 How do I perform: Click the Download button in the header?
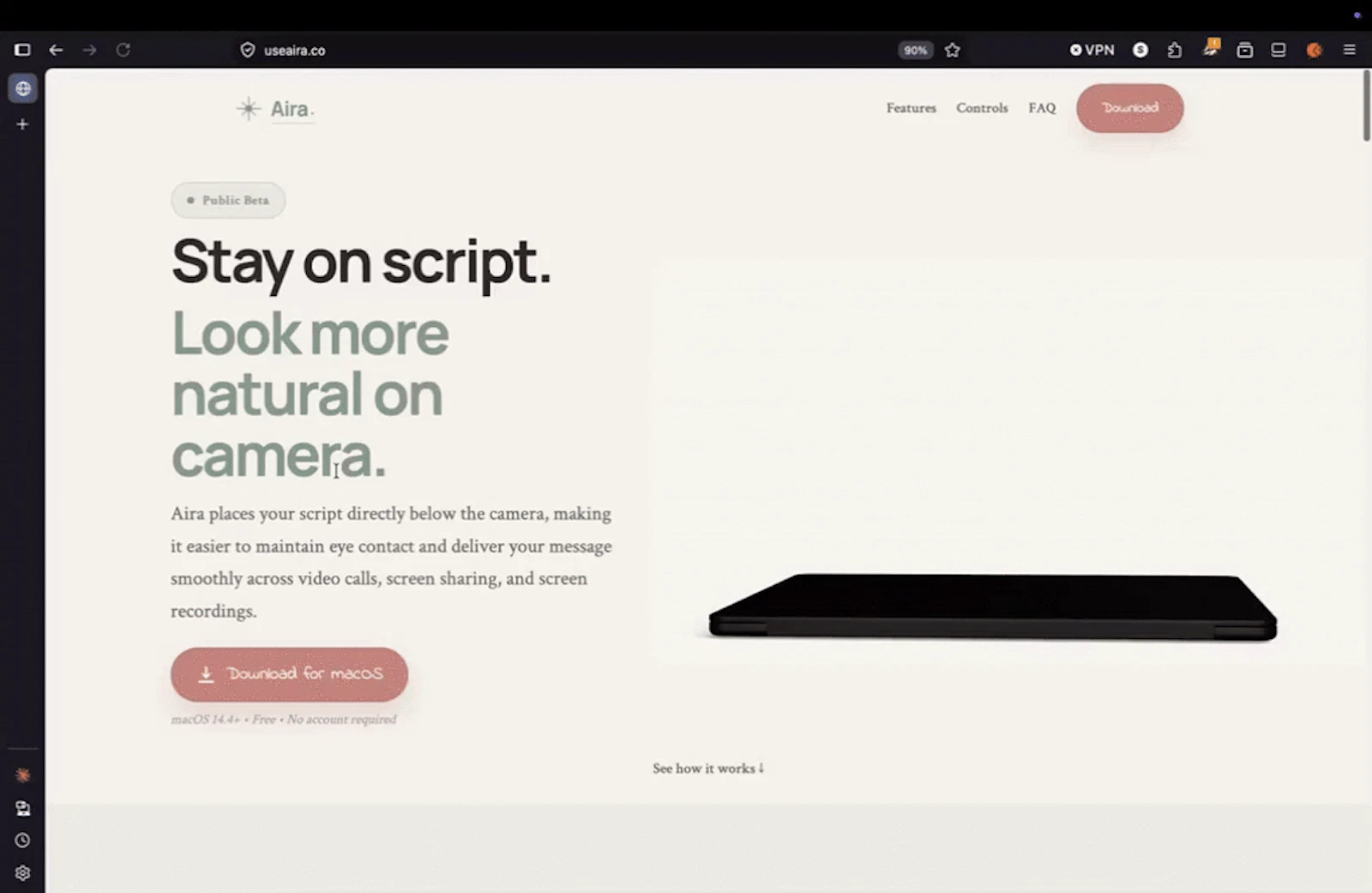coord(1130,108)
